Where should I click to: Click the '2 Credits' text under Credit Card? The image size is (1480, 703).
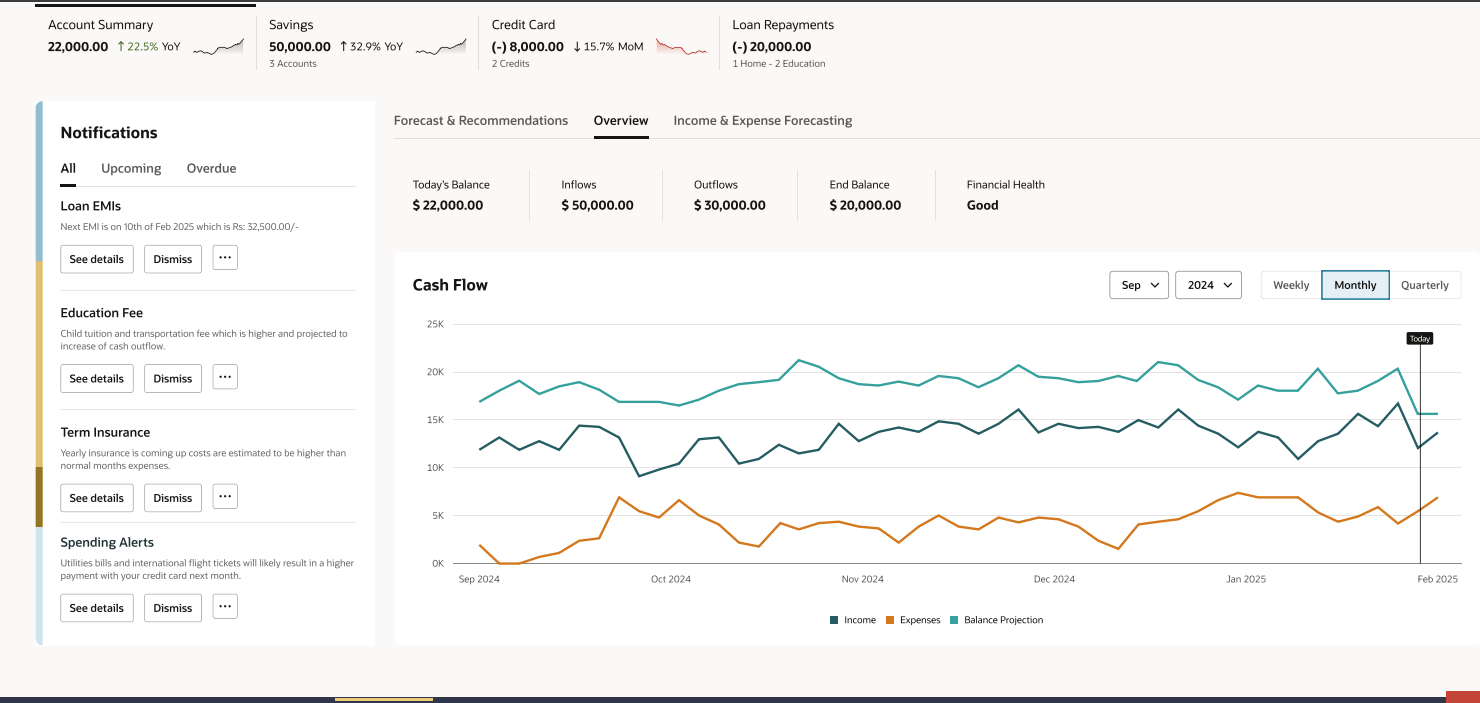511,64
